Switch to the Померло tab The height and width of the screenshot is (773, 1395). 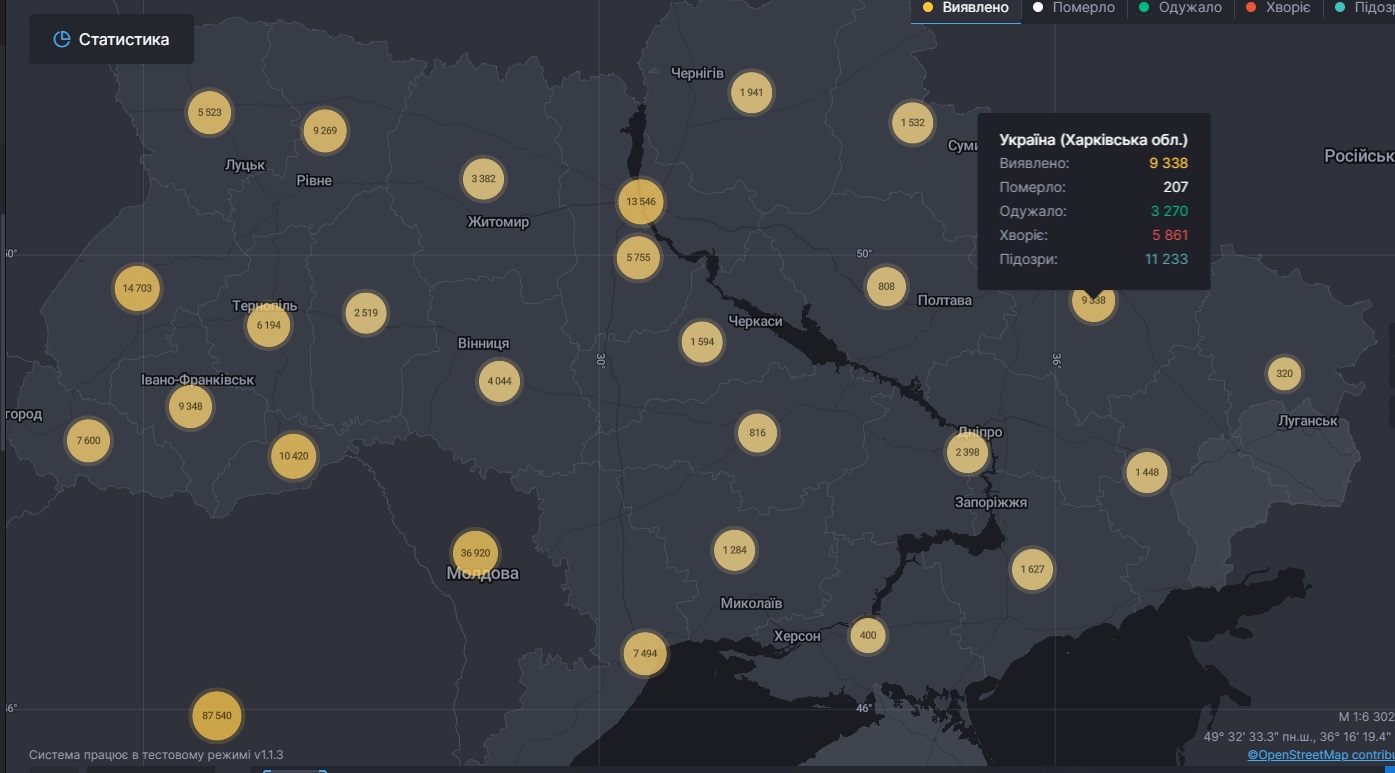[1073, 8]
